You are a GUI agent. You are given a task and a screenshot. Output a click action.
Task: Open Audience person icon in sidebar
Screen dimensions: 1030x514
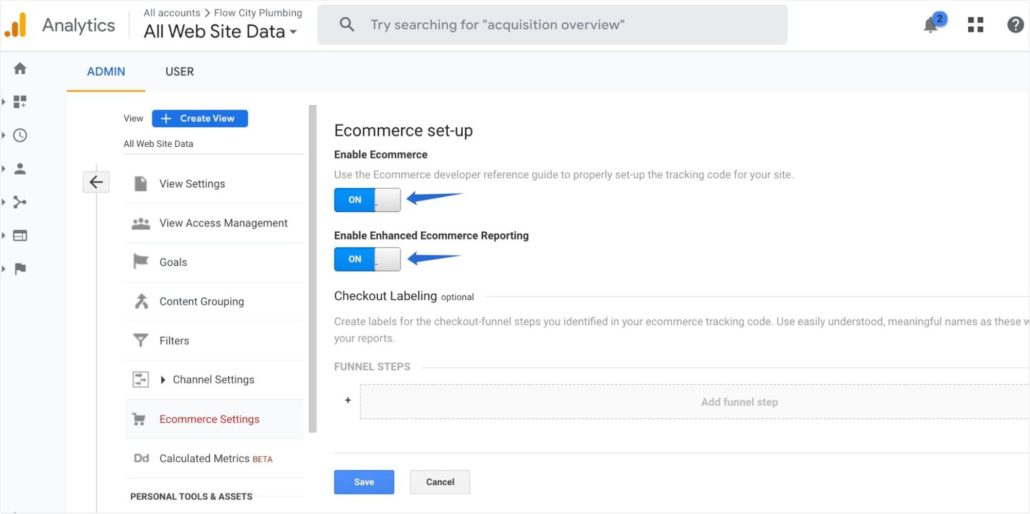tap(20, 169)
